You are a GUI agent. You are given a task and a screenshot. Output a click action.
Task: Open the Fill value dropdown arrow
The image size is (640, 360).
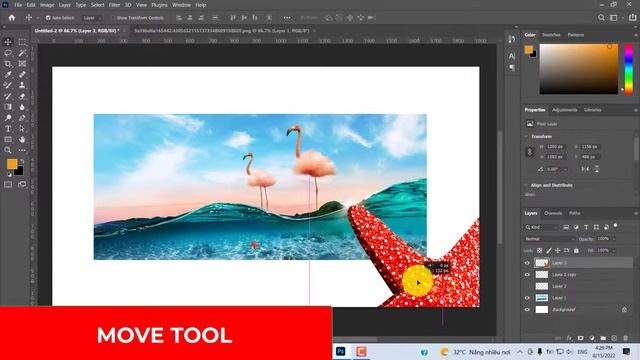(613, 250)
